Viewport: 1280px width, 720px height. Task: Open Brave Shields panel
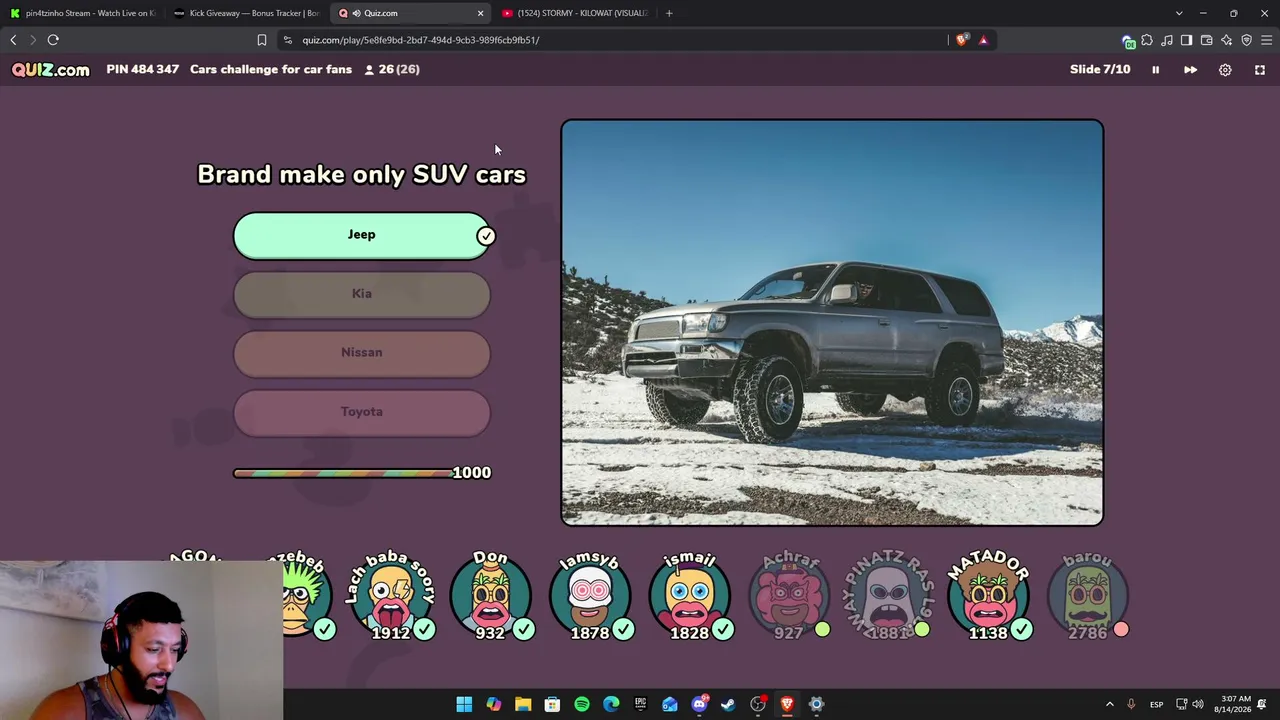click(962, 40)
